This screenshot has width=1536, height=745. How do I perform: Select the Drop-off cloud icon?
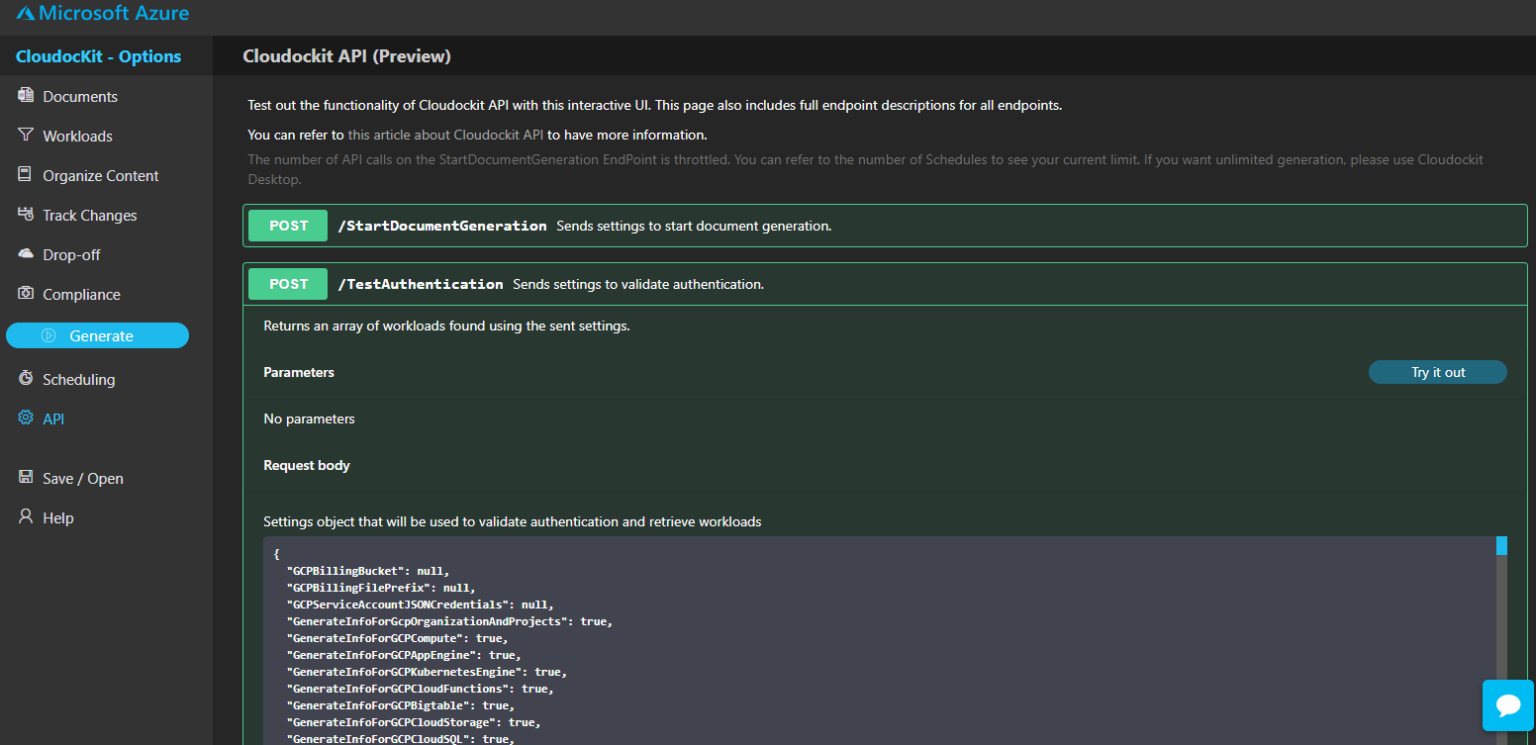[x=25, y=254]
